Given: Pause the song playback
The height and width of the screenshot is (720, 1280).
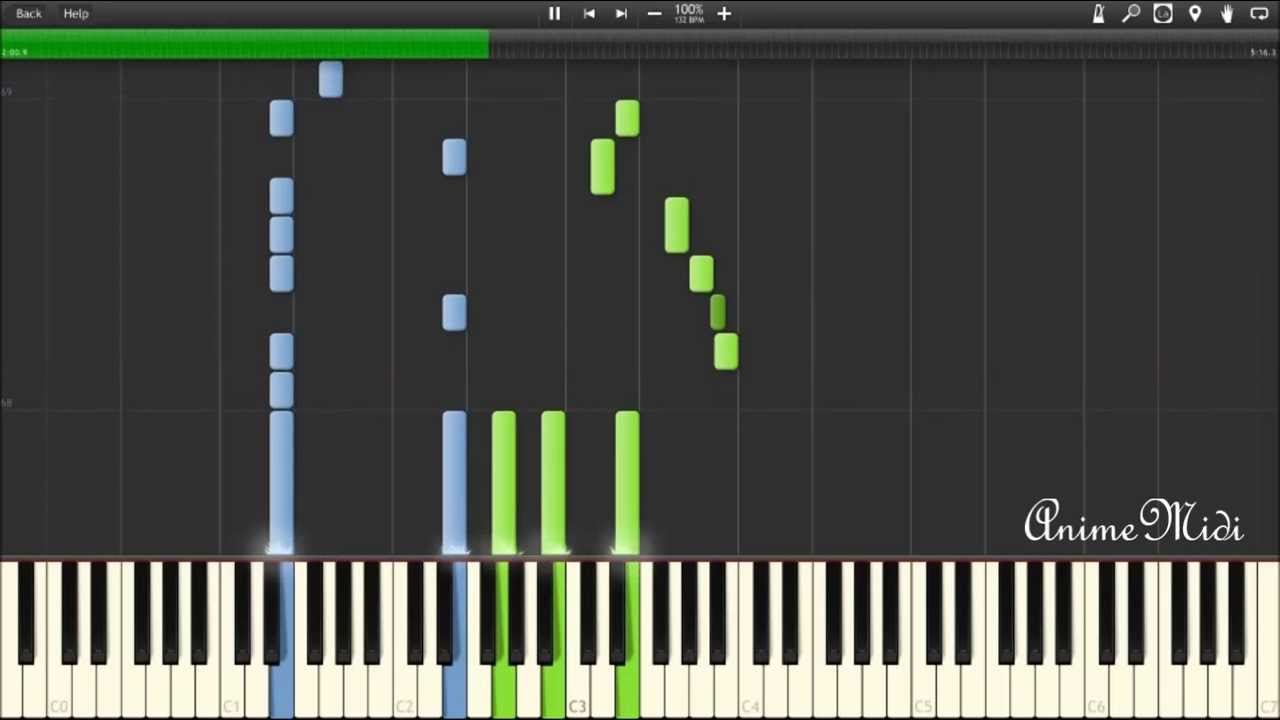Looking at the screenshot, I should coord(554,13).
